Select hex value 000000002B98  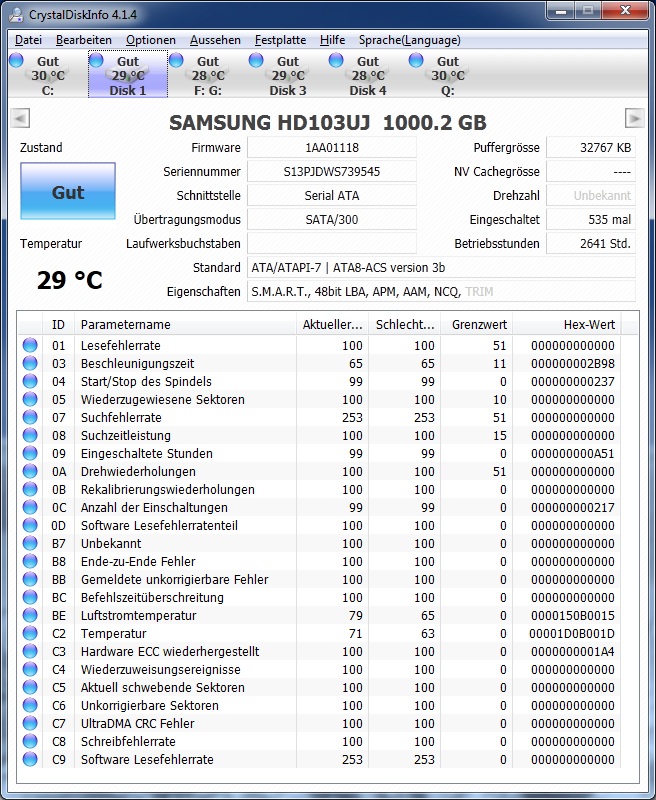(x=572, y=363)
